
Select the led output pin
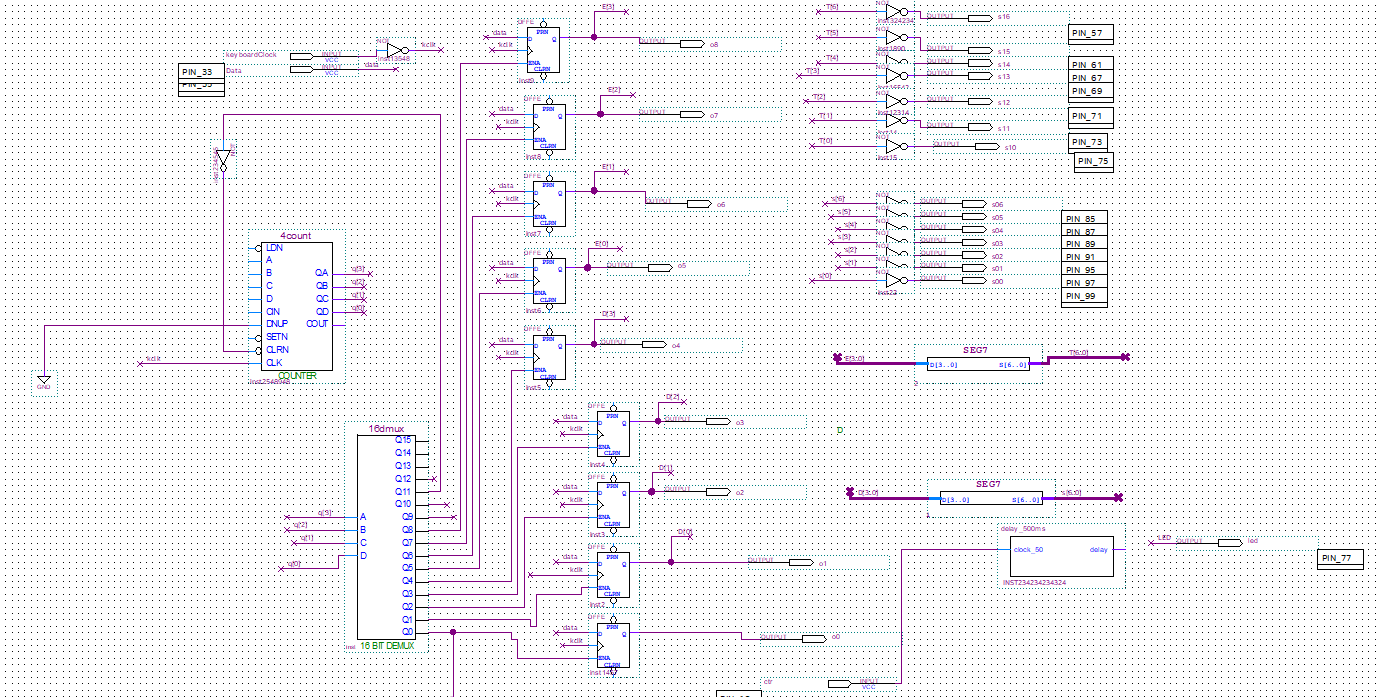tap(1229, 542)
